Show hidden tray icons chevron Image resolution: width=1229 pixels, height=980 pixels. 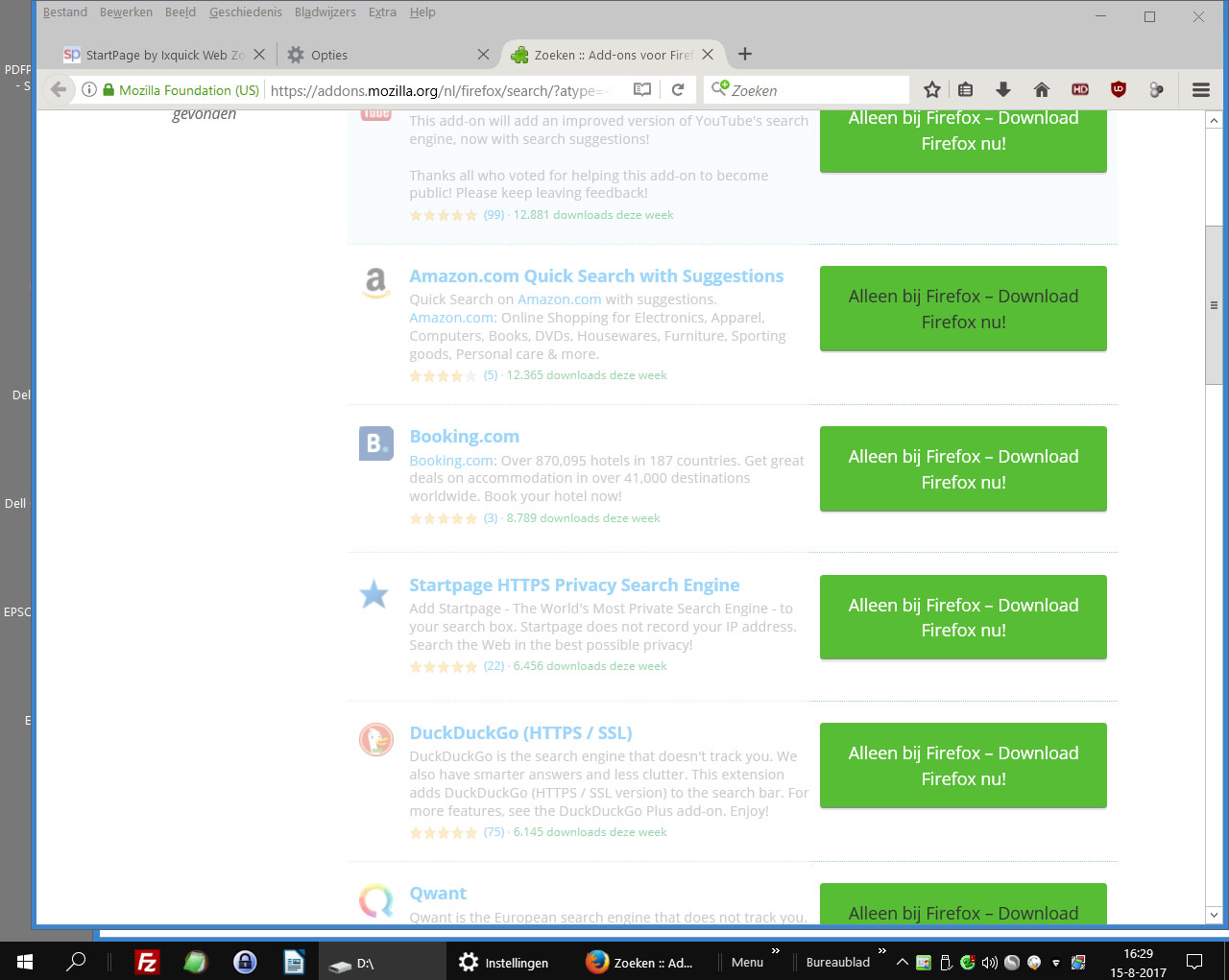(902, 962)
